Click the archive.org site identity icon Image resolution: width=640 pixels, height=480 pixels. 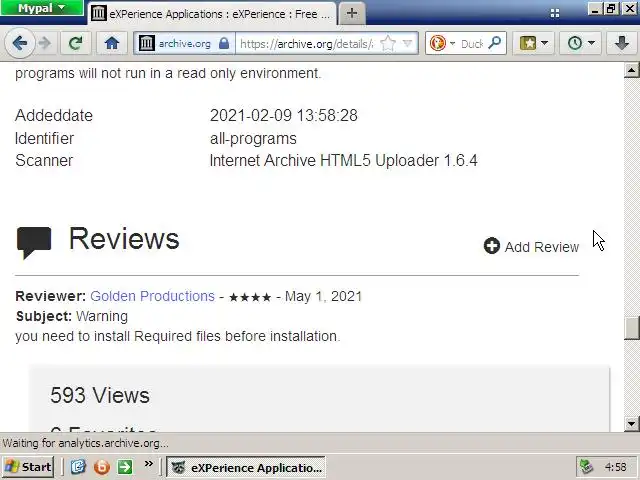pyautogui.click(x=147, y=43)
